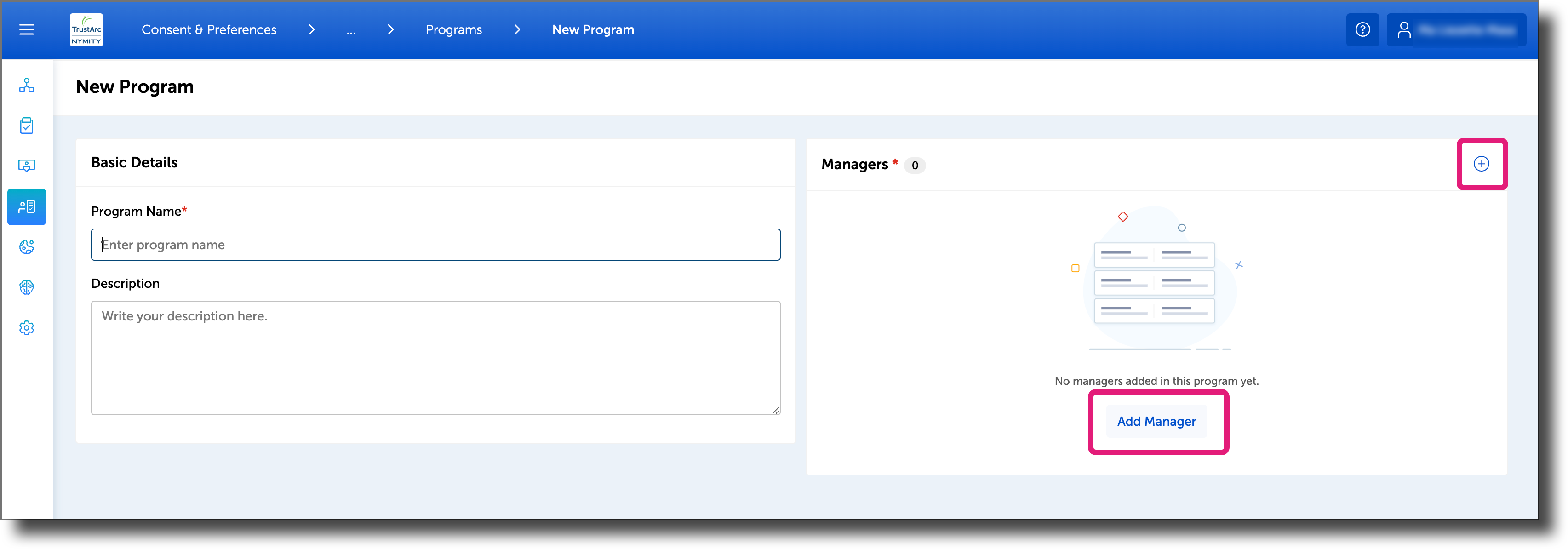Open the monitor user sidebar icon
Image resolution: width=1568 pixels, height=549 pixels.
(27, 166)
